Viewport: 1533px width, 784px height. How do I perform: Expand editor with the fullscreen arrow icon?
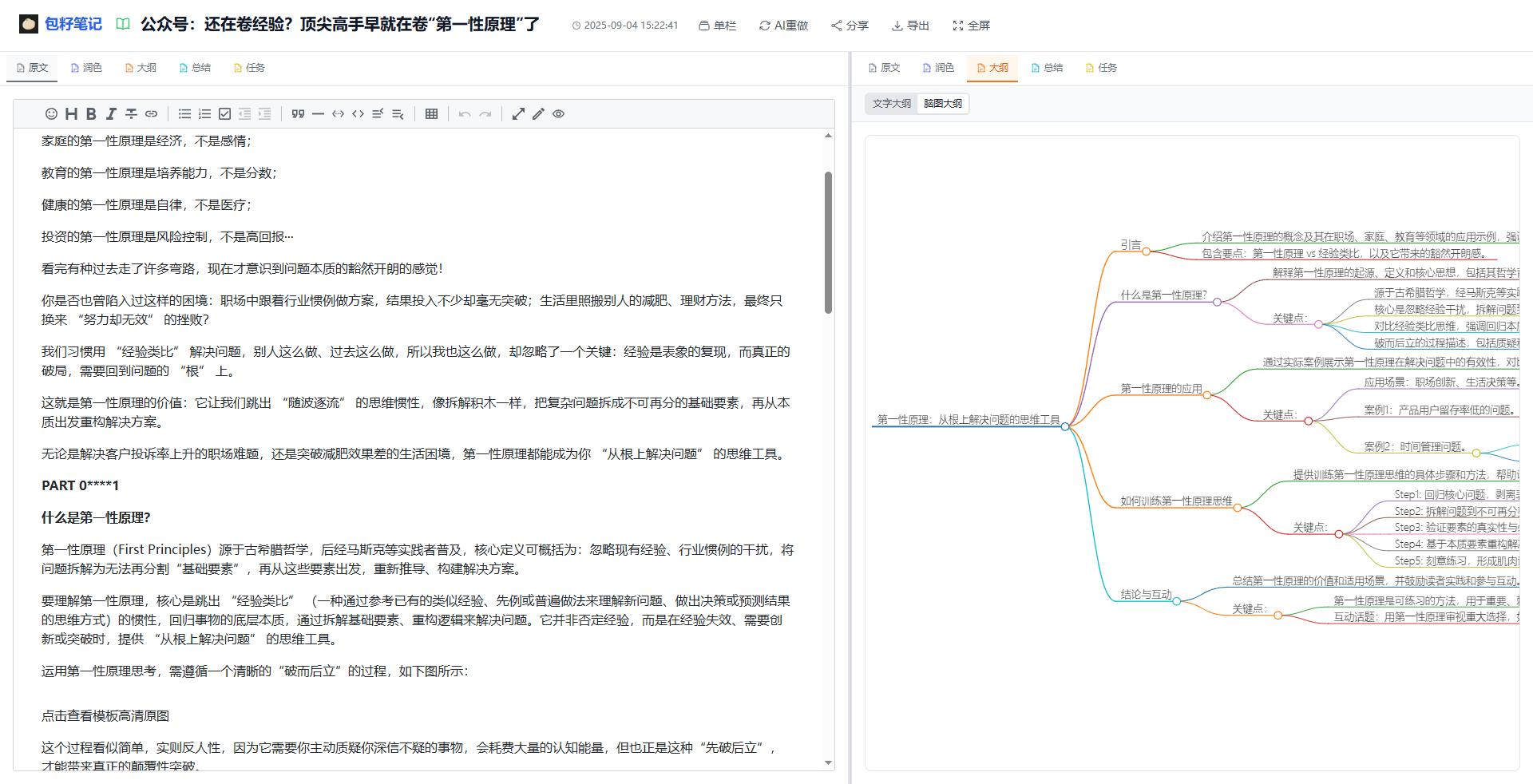coord(518,114)
